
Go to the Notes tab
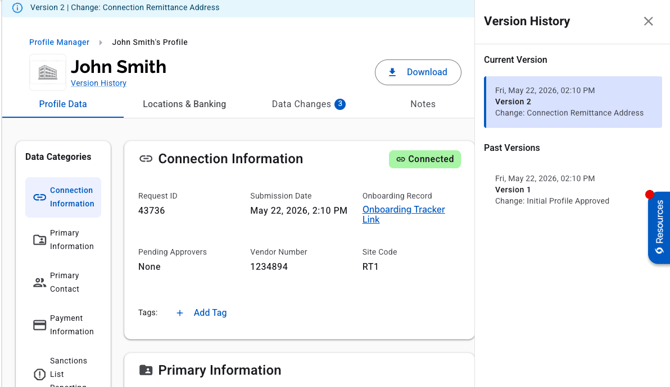point(423,104)
